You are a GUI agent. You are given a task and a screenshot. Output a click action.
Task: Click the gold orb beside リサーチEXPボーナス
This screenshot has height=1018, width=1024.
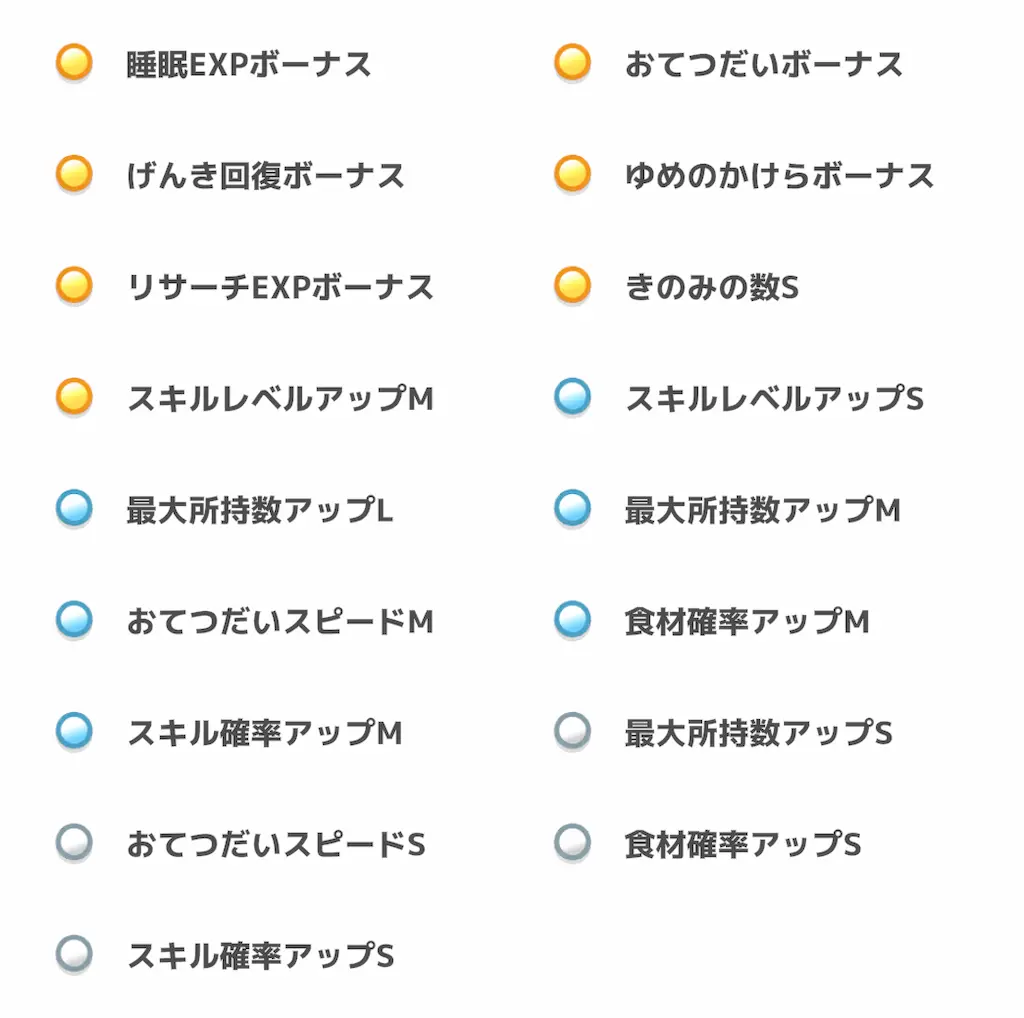coord(74,285)
